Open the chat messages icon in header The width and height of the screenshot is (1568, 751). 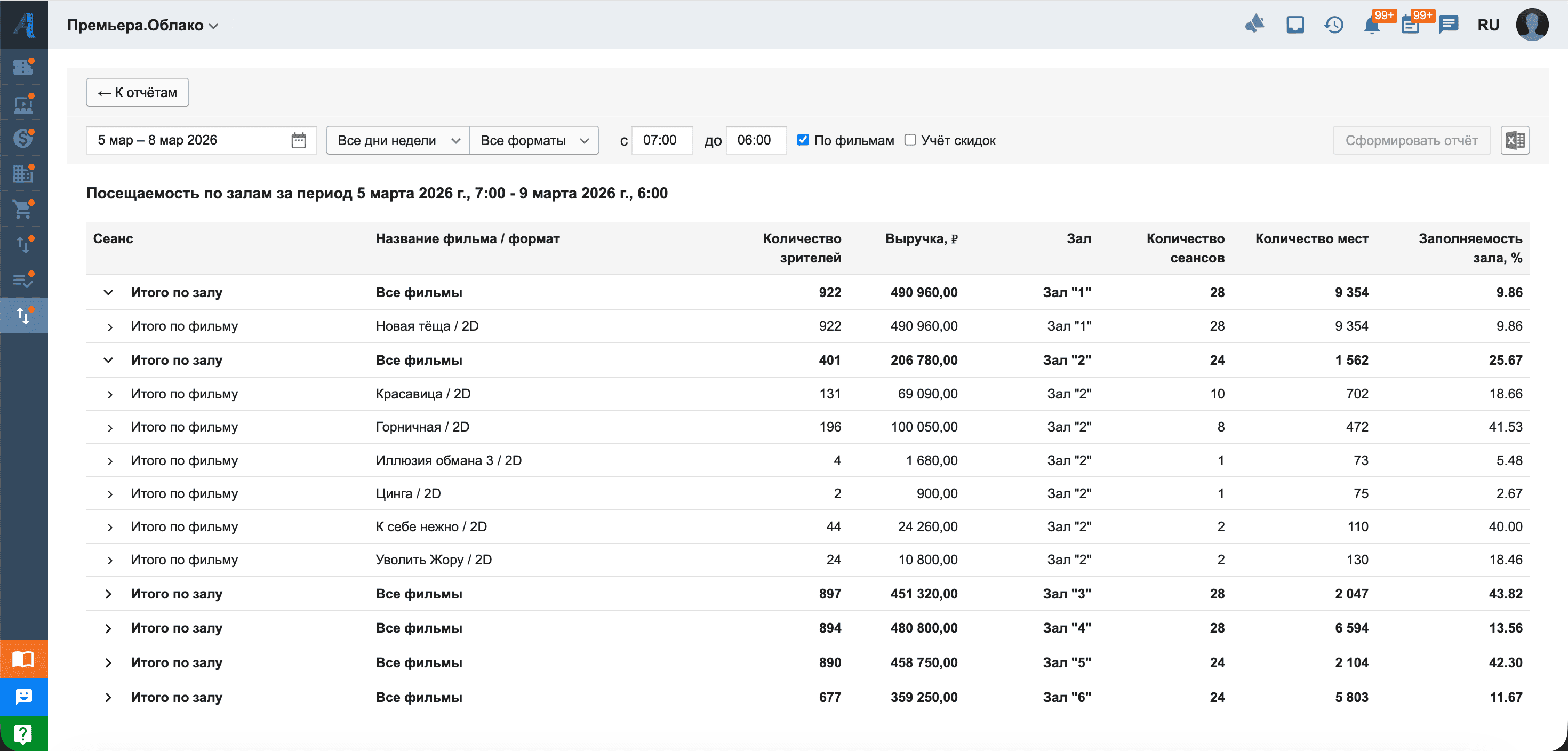(x=1449, y=26)
